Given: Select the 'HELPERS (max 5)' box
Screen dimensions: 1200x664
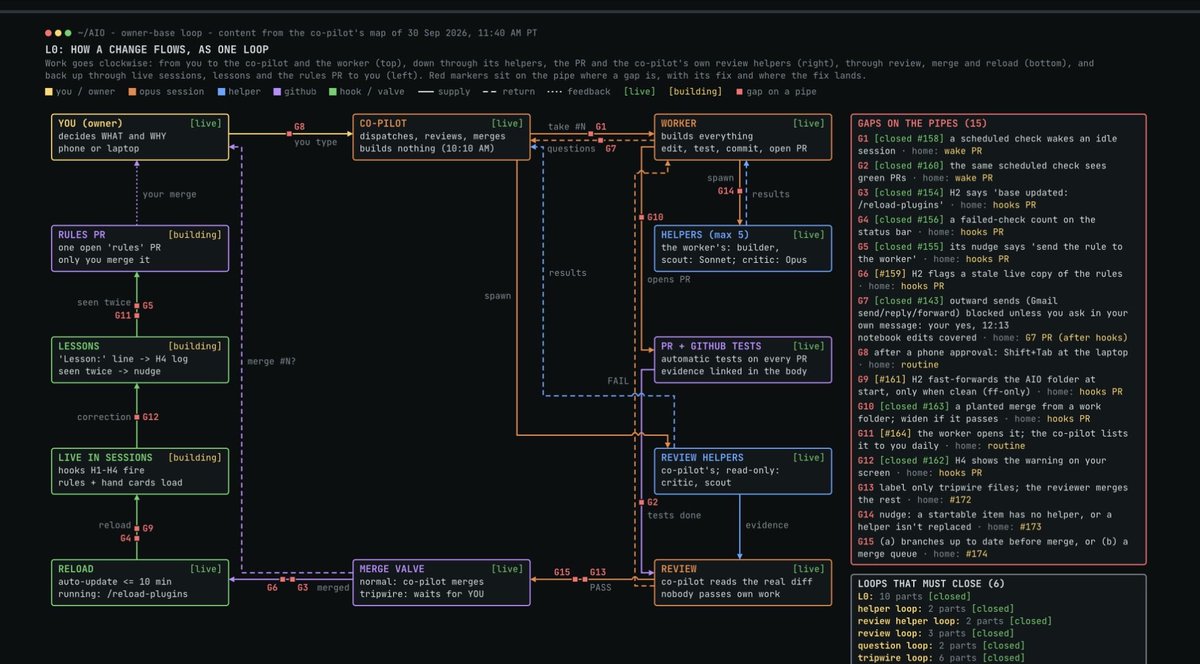Looking at the screenshot, I should (x=743, y=249).
